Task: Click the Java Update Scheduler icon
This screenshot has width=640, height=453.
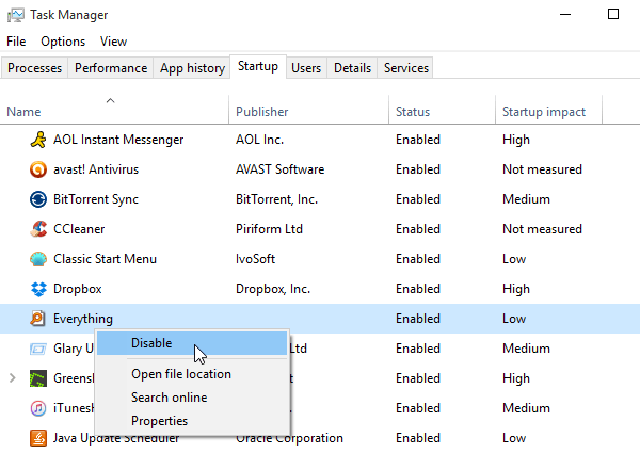Action: 38,438
